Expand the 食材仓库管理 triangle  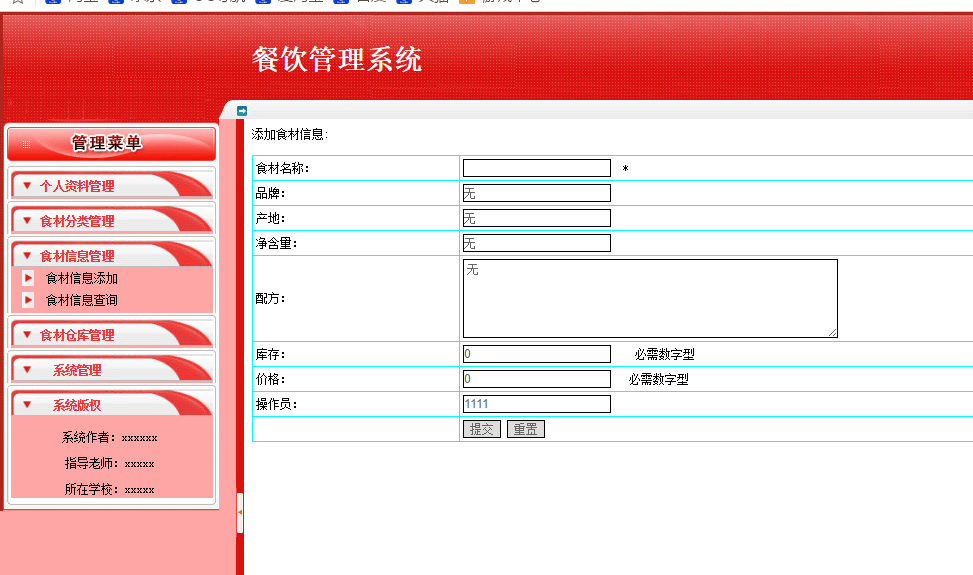[x=27, y=334]
